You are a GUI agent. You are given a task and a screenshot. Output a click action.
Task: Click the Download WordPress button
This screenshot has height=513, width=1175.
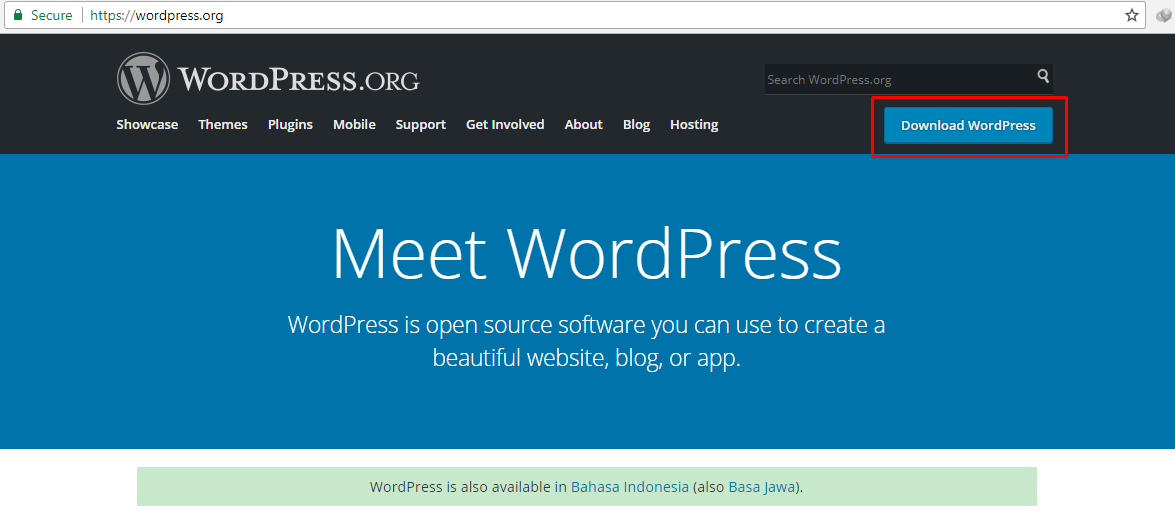click(968, 126)
